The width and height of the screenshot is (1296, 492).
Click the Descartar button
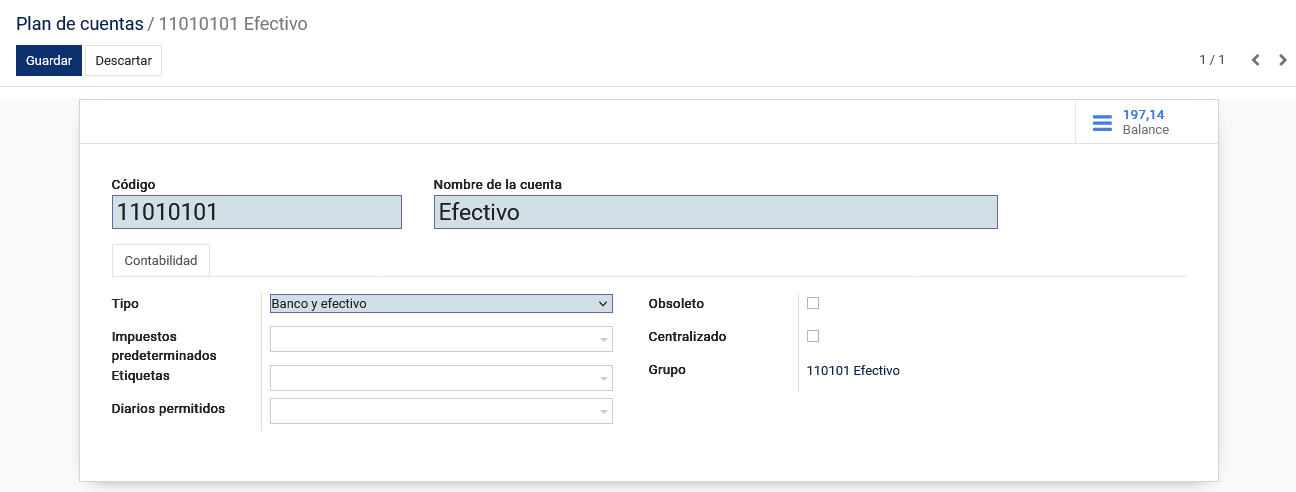click(x=124, y=60)
